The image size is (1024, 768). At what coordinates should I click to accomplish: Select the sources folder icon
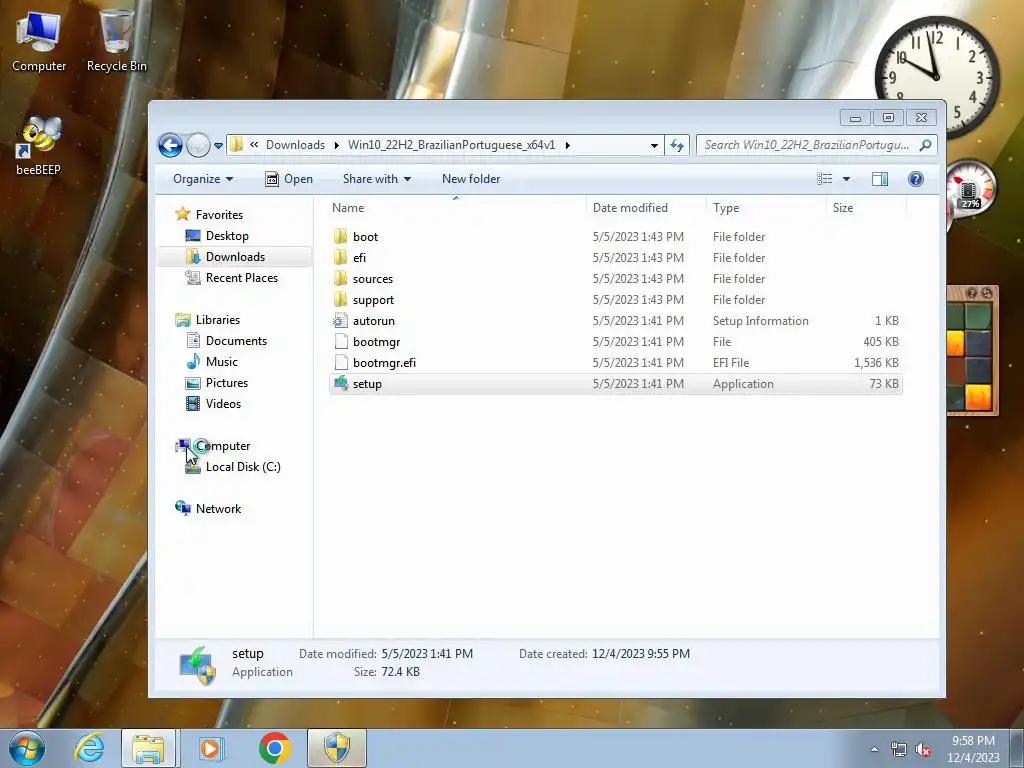(x=340, y=279)
